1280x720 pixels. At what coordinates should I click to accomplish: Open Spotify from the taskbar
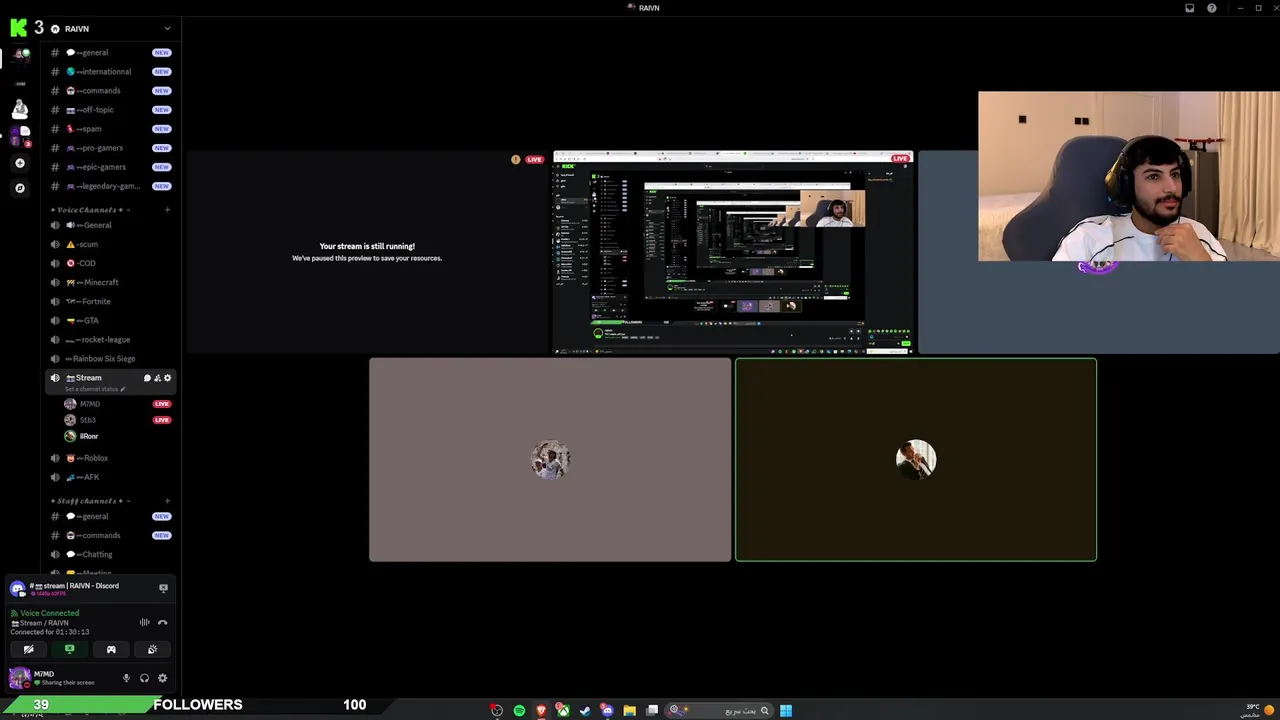click(519, 710)
